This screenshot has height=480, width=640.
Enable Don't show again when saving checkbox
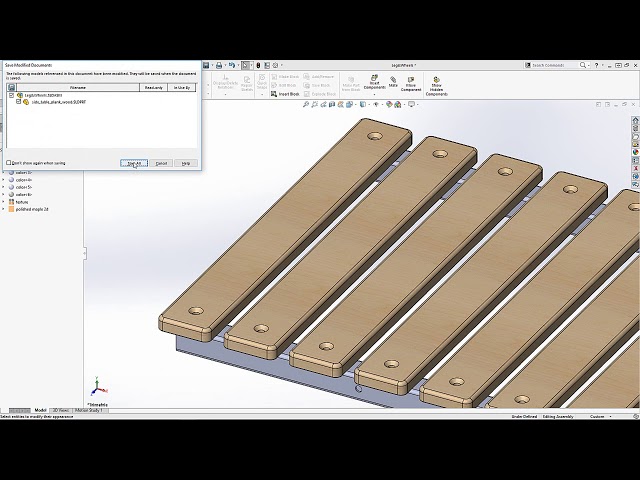pos(9,163)
